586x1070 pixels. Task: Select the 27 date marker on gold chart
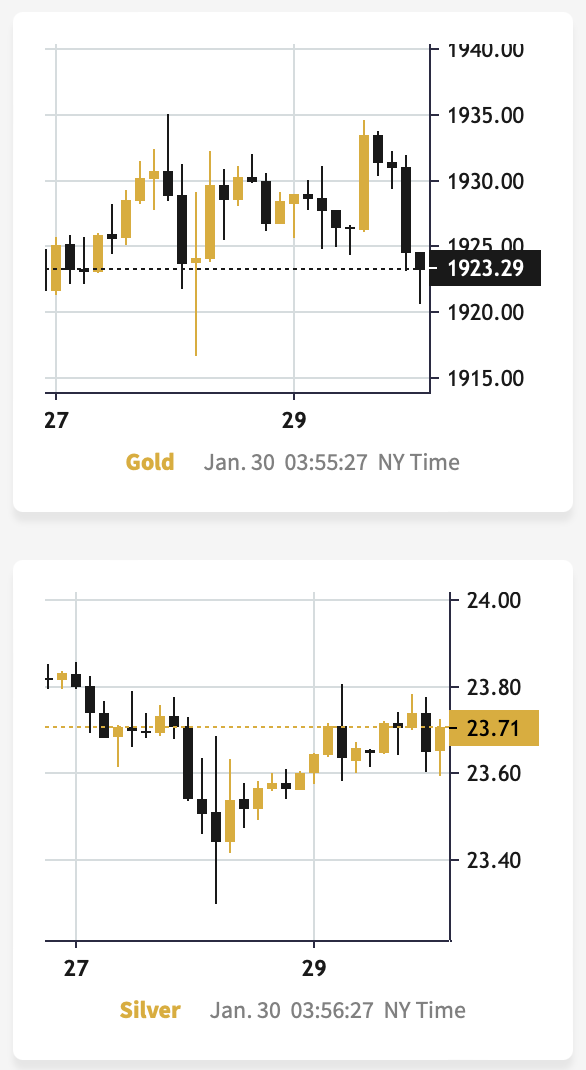(x=56, y=421)
